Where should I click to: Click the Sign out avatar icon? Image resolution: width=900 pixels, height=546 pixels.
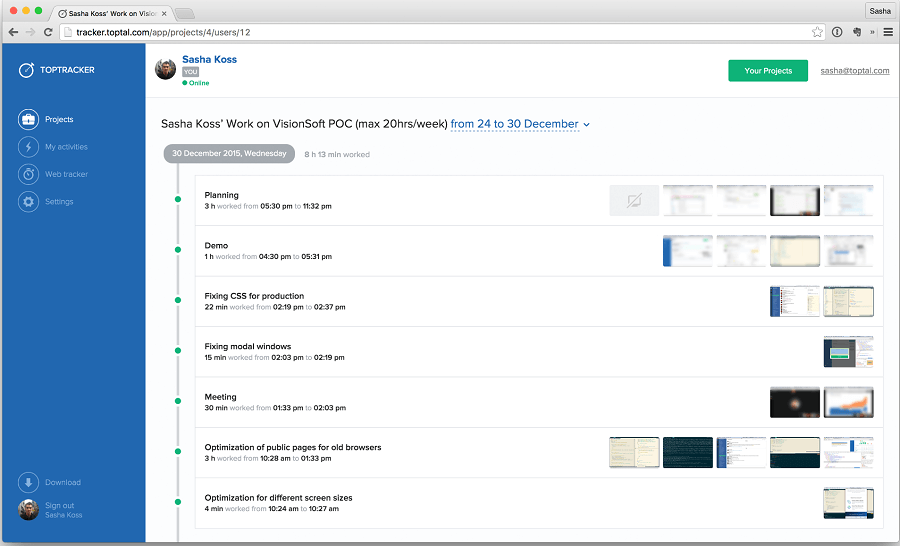pyautogui.click(x=28, y=510)
